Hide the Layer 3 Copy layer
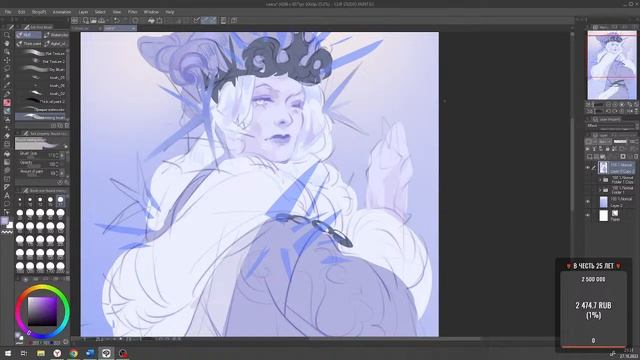 click(x=588, y=167)
